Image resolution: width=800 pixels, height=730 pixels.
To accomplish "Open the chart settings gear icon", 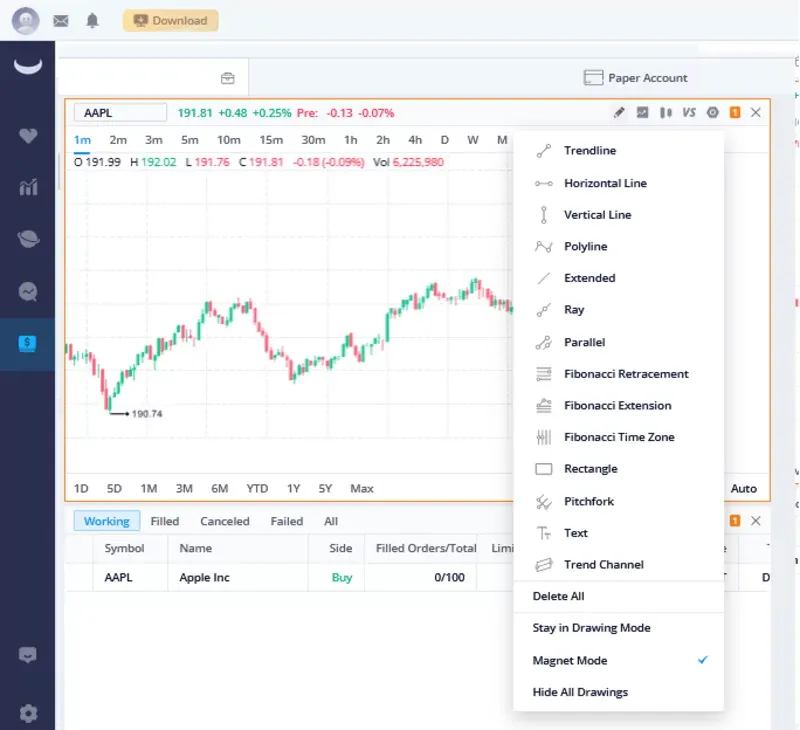I will 713,112.
